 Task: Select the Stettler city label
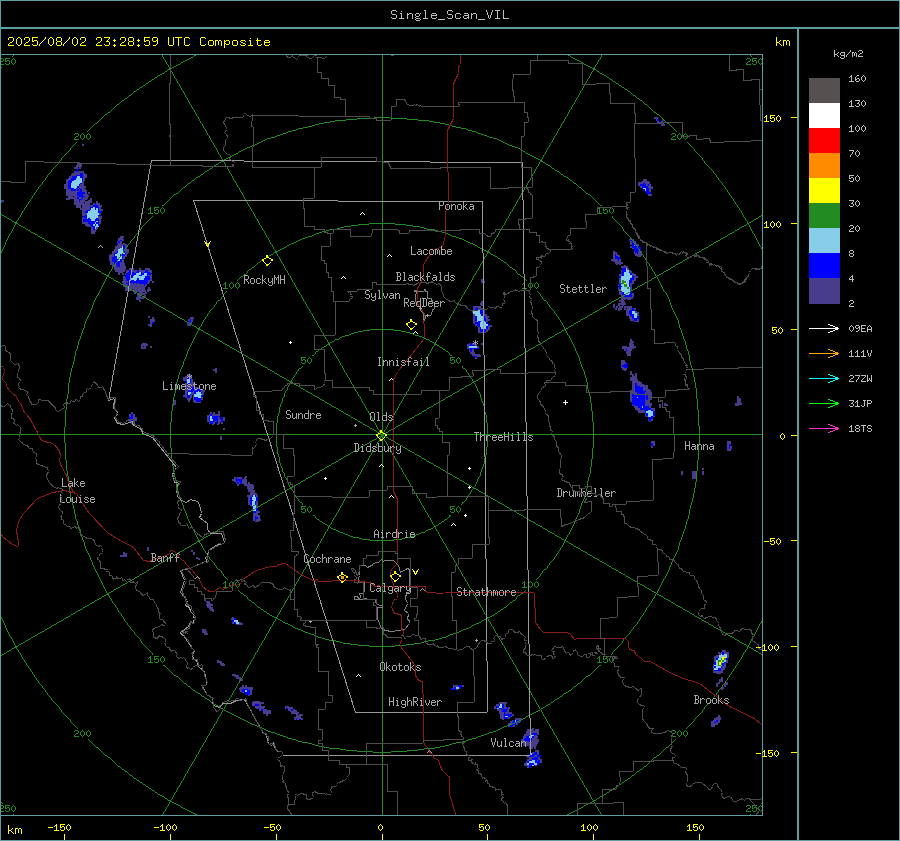point(583,289)
